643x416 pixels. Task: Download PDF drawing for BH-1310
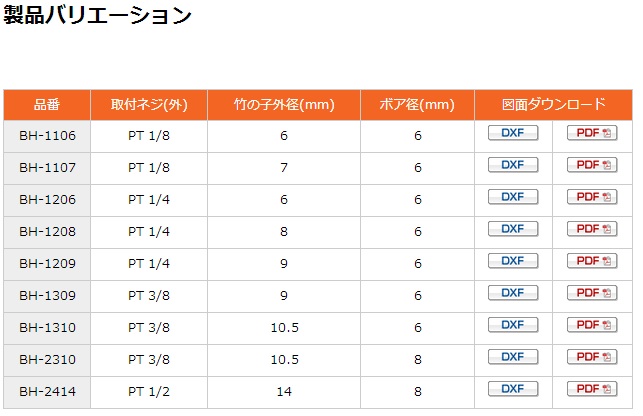click(592, 325)
